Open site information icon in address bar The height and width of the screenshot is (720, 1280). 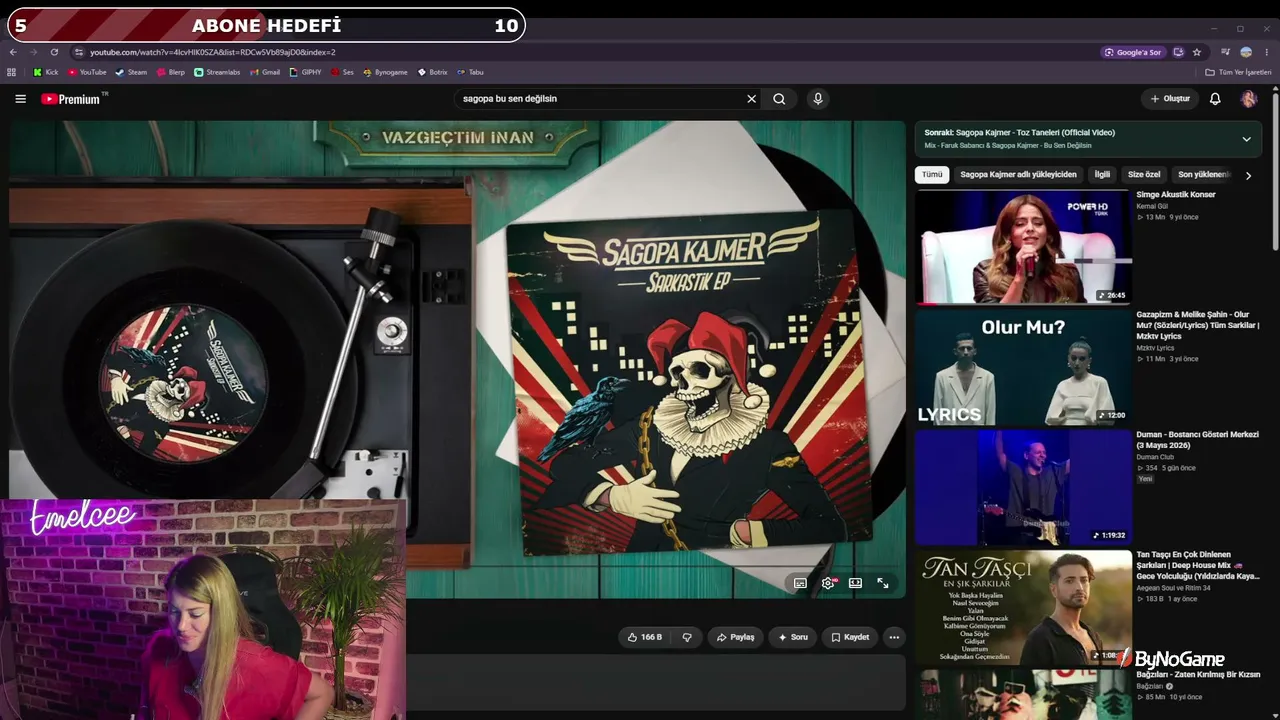[79, 52]
